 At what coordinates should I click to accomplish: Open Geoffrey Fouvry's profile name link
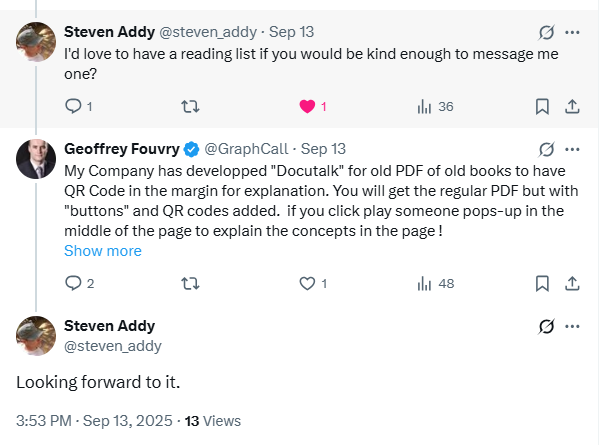[121, 149]
